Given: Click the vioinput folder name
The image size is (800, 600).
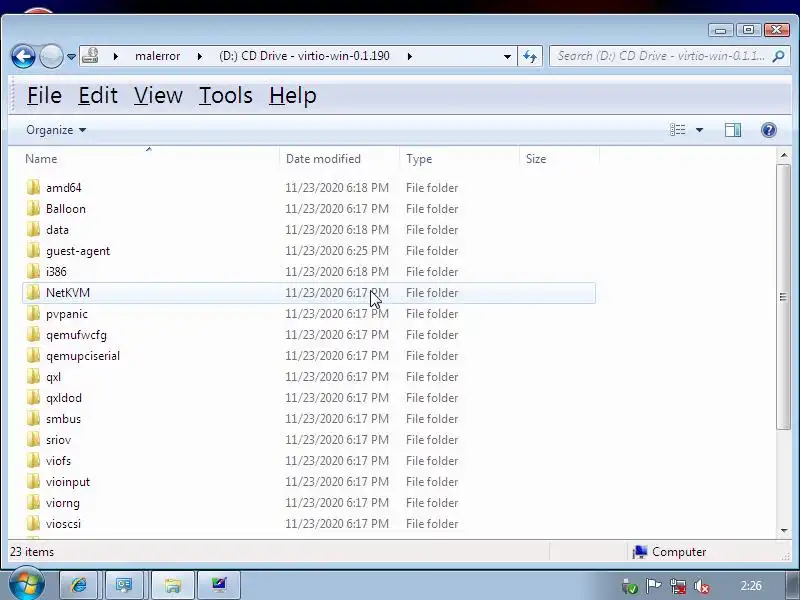Looking at the screenshot, I should (68, 482).
